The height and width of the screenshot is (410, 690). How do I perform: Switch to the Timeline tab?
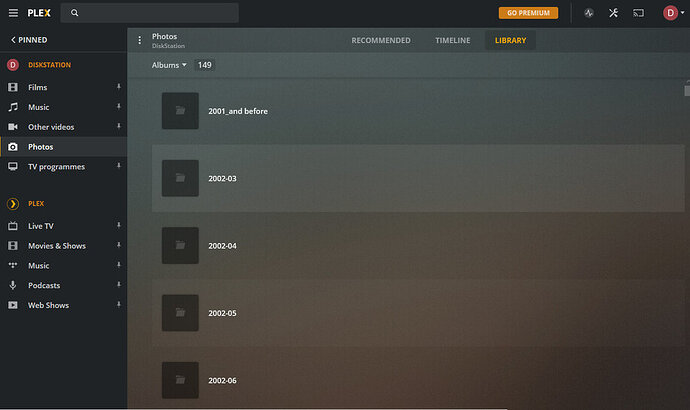[x=453, y=40]
